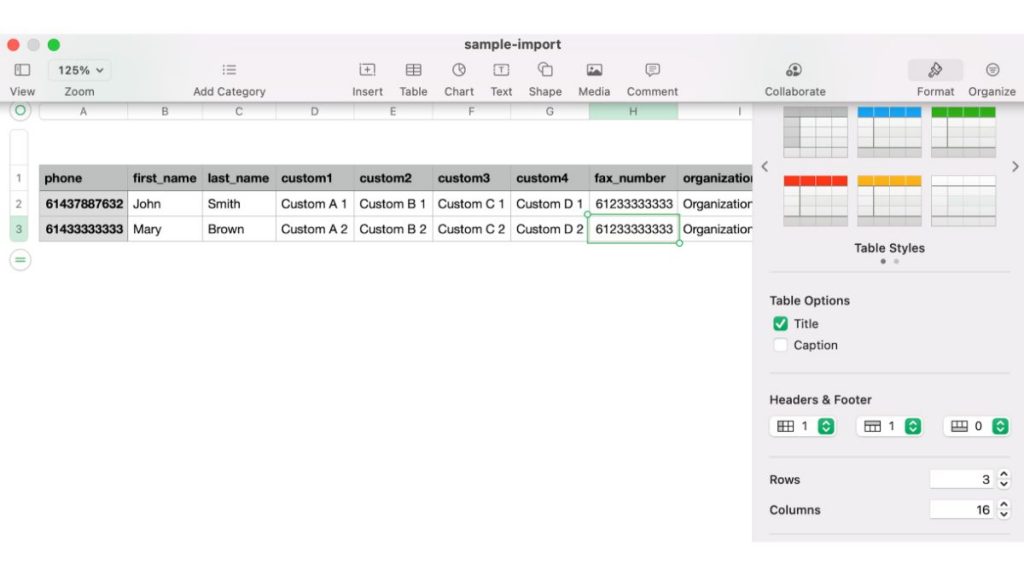Add a new Table from toolbar
The width and height of the screenshot is (1024, 576).
click(413, 70)
